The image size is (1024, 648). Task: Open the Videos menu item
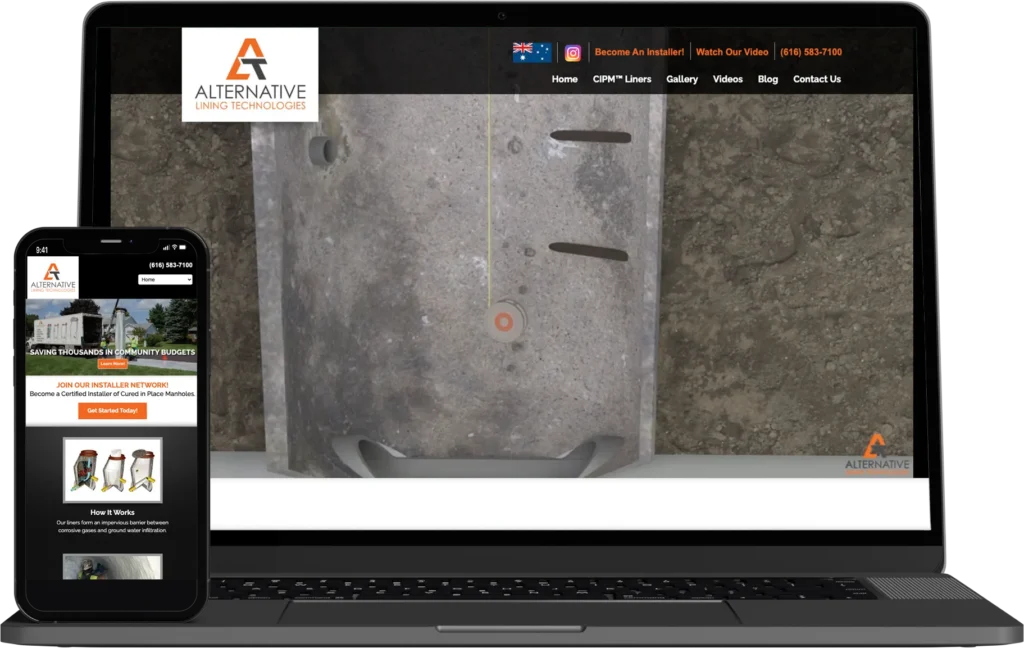(x=727, y=79)
